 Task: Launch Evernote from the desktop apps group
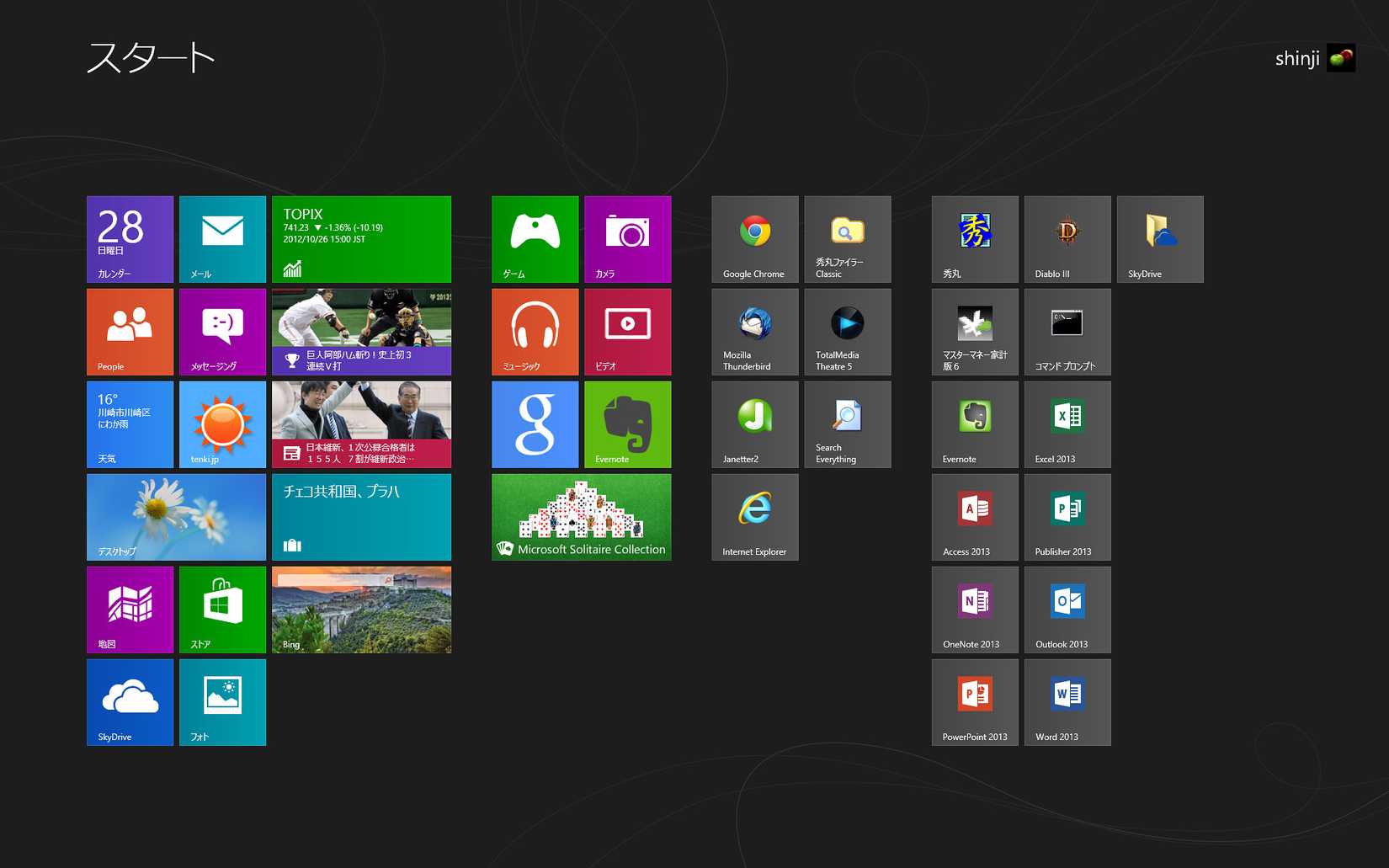(x=974, y=424)
